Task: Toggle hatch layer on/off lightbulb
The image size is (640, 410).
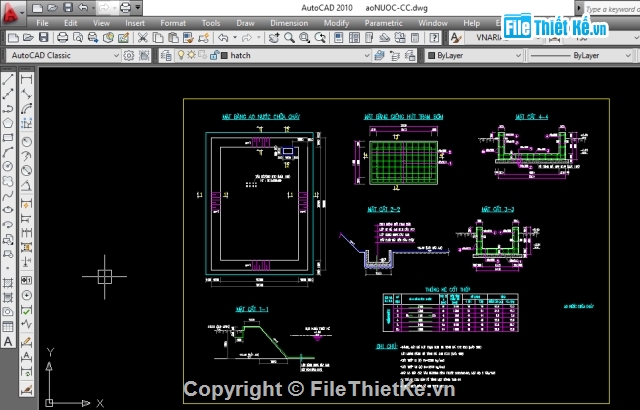Action: tap(181, 55)
